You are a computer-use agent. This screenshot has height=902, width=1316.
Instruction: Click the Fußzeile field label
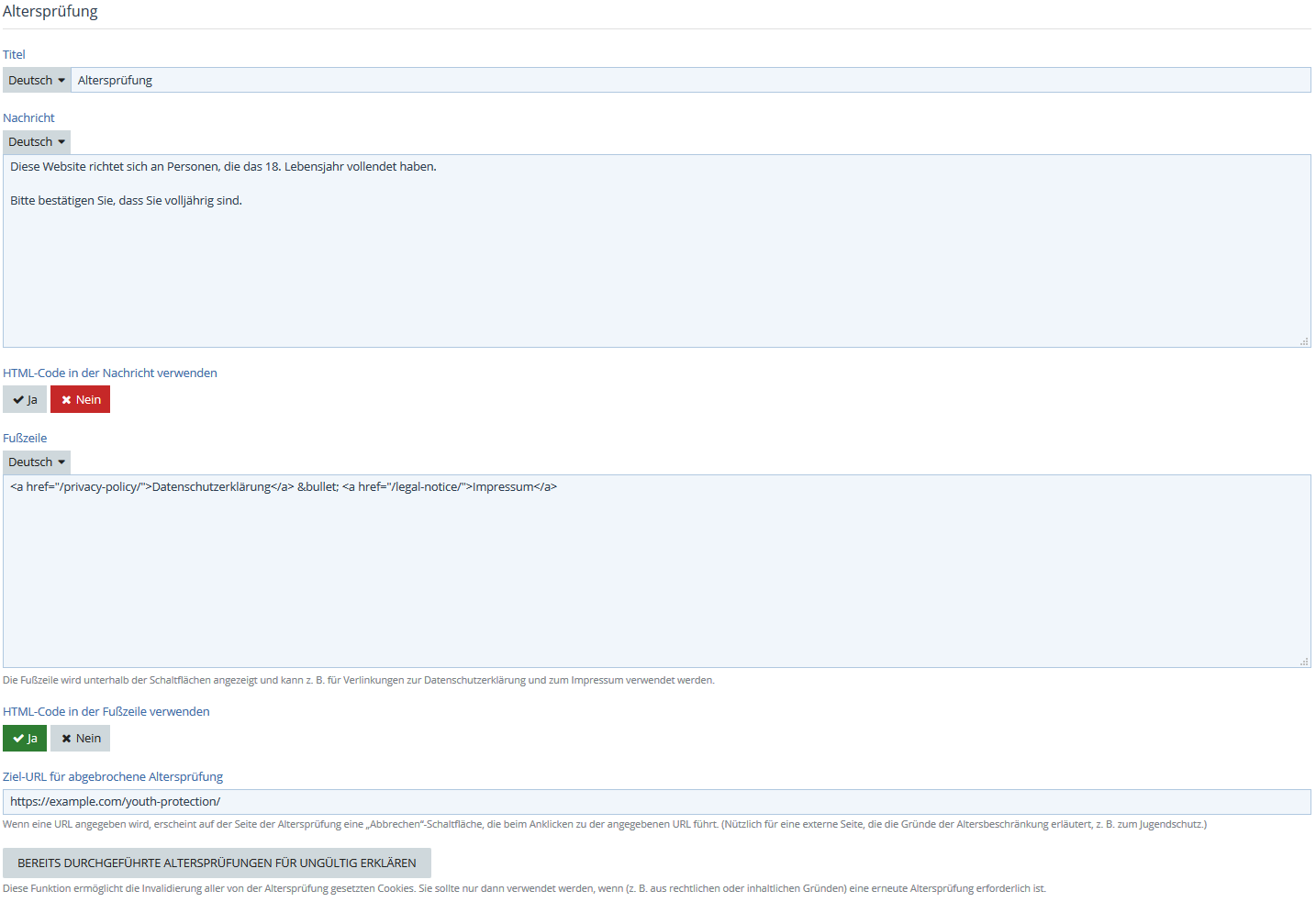(25, 439)
